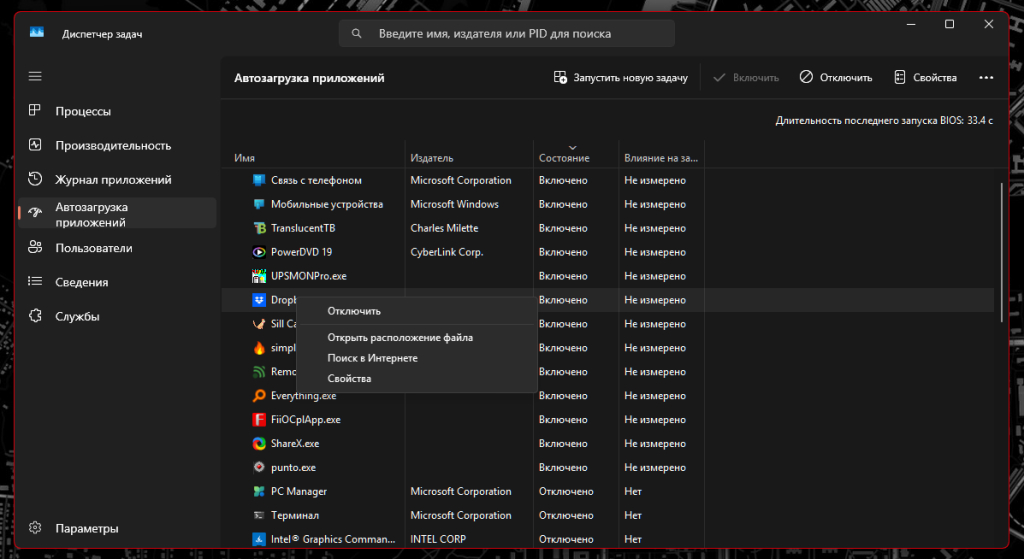This screenshot has height=559, width=1024.
Task: Click the magnifier search icon
Action: click(357, 33)
